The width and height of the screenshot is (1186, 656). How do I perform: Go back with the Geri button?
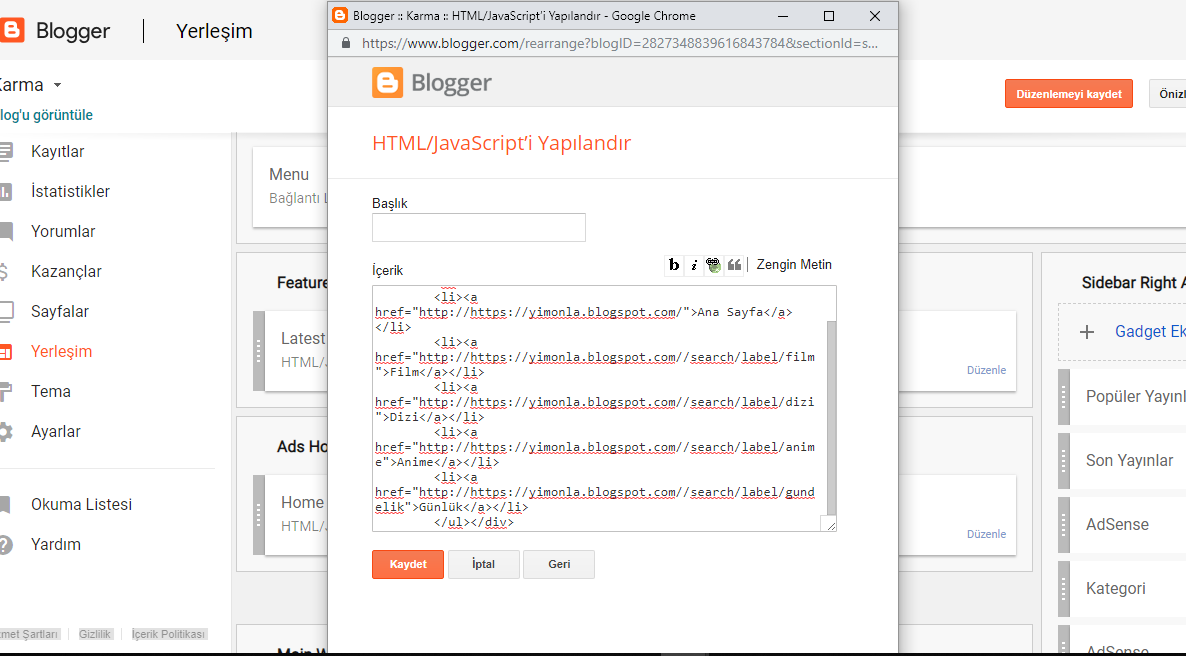(x=559, y=564)
